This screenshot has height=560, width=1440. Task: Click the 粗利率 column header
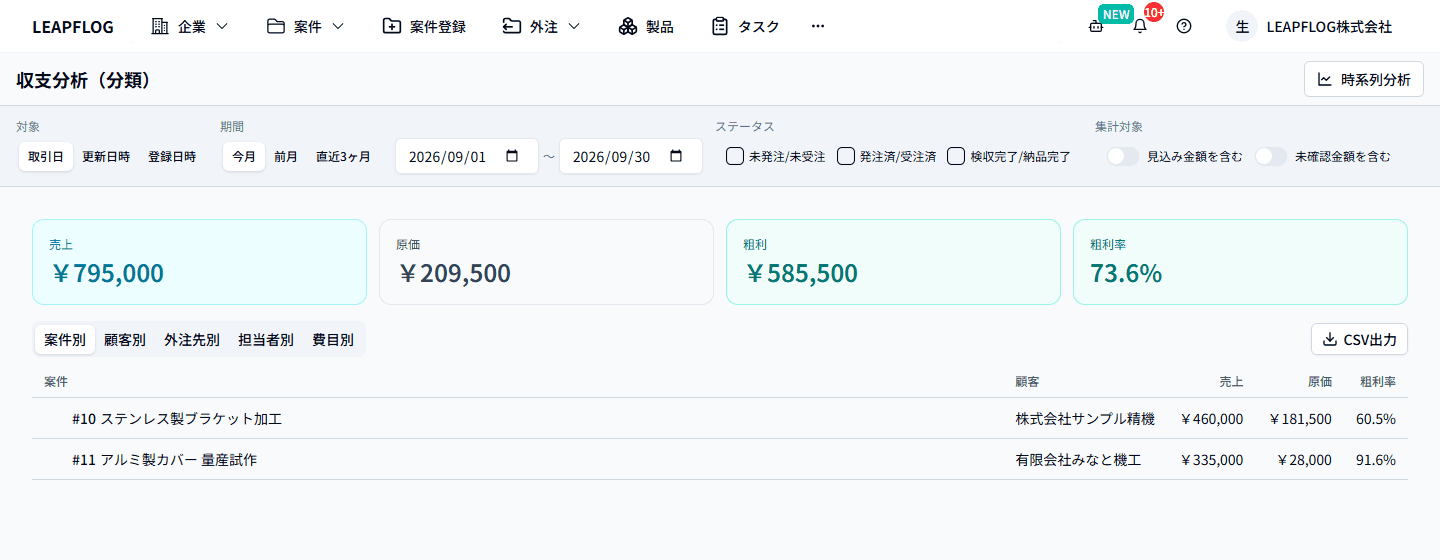tap(1377, 381)
